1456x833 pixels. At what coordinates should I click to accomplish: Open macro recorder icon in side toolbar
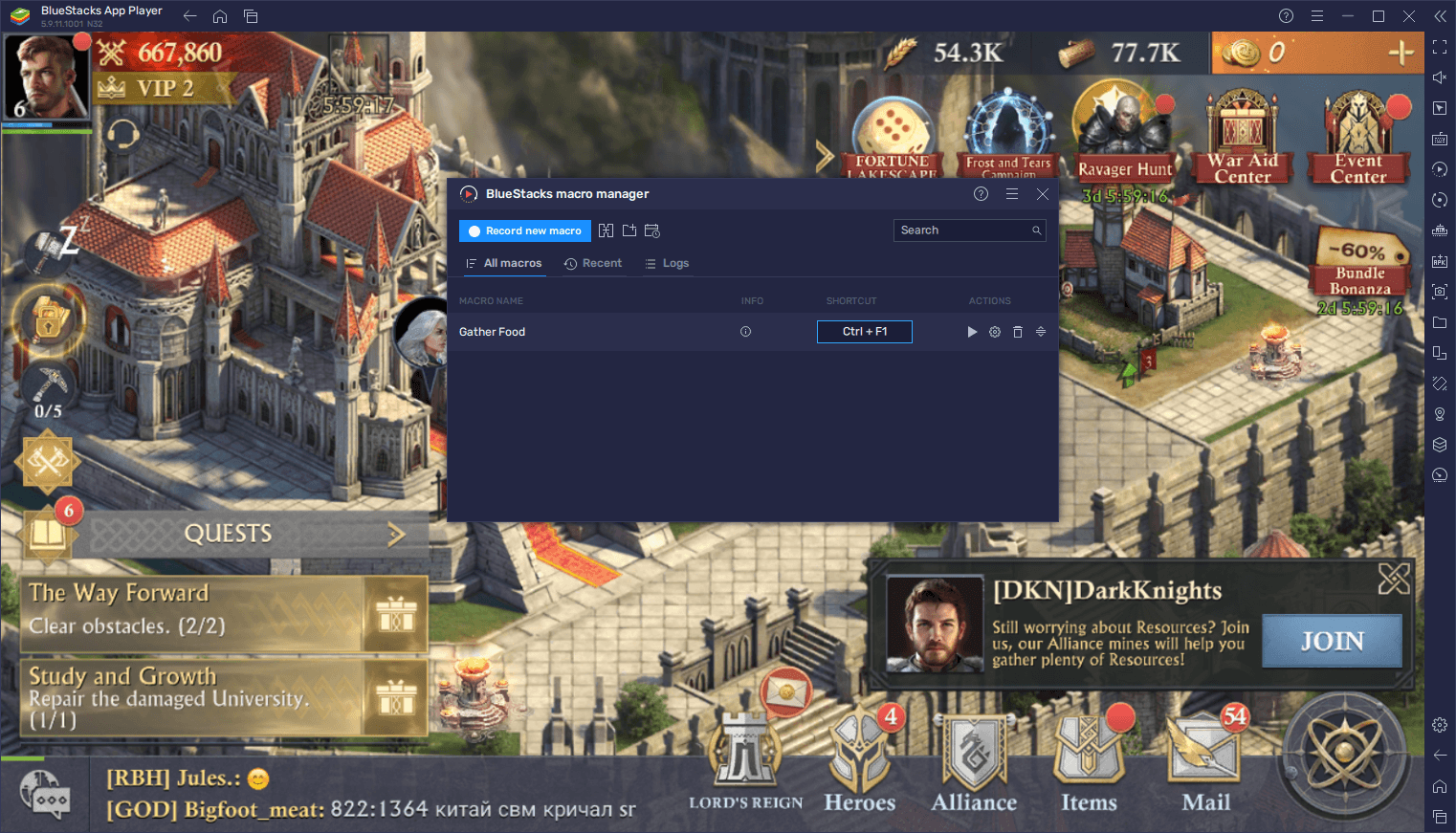coord(1440,169)
